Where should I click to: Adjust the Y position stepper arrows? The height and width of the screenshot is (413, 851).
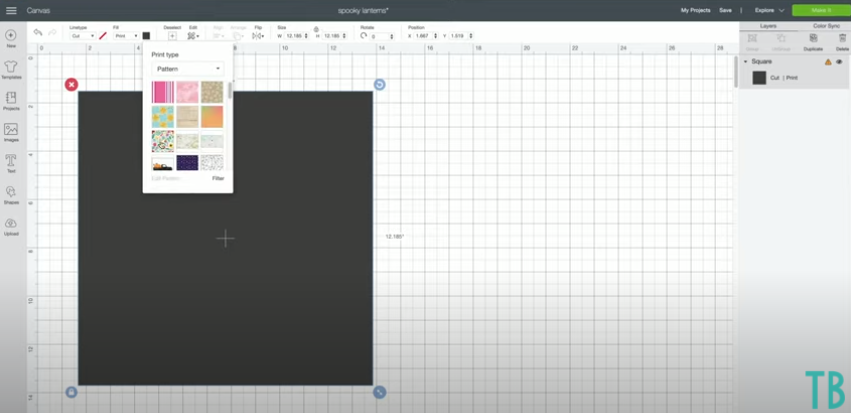click(471, 36)
